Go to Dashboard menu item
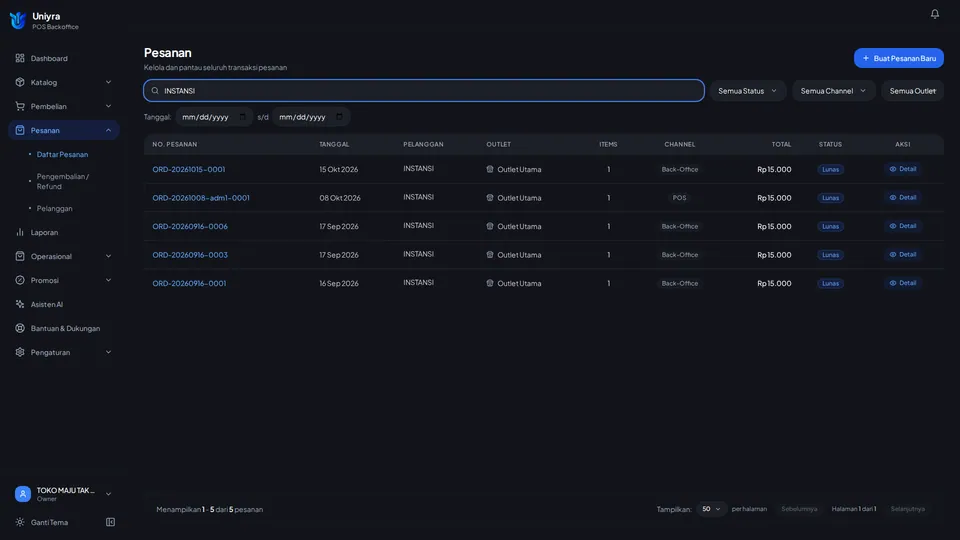The width and height of the screenshot is (960, 540). [x=64, y=58]
